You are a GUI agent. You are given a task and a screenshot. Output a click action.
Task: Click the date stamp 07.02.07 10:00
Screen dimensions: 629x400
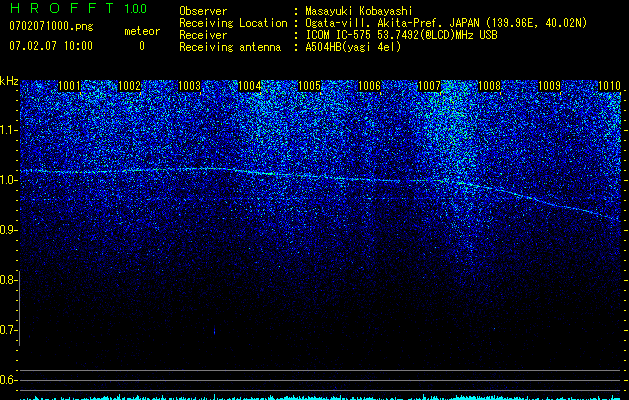(x=51, y=46)
